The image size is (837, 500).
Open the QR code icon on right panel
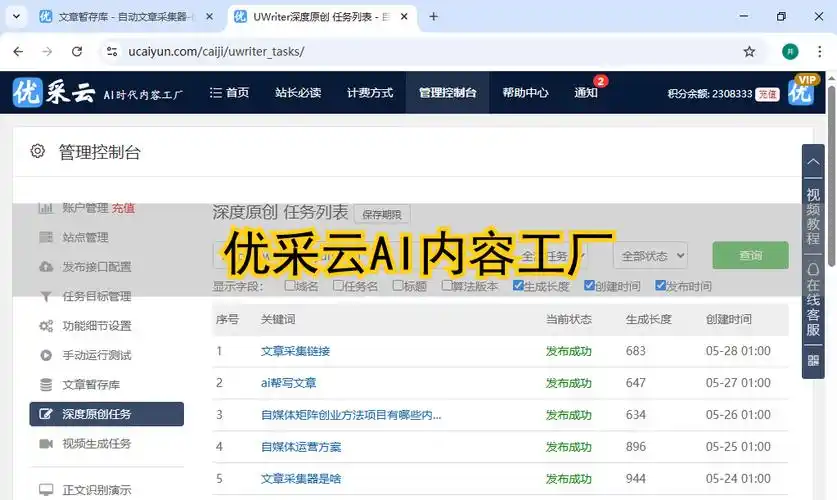tap(813, 361)
